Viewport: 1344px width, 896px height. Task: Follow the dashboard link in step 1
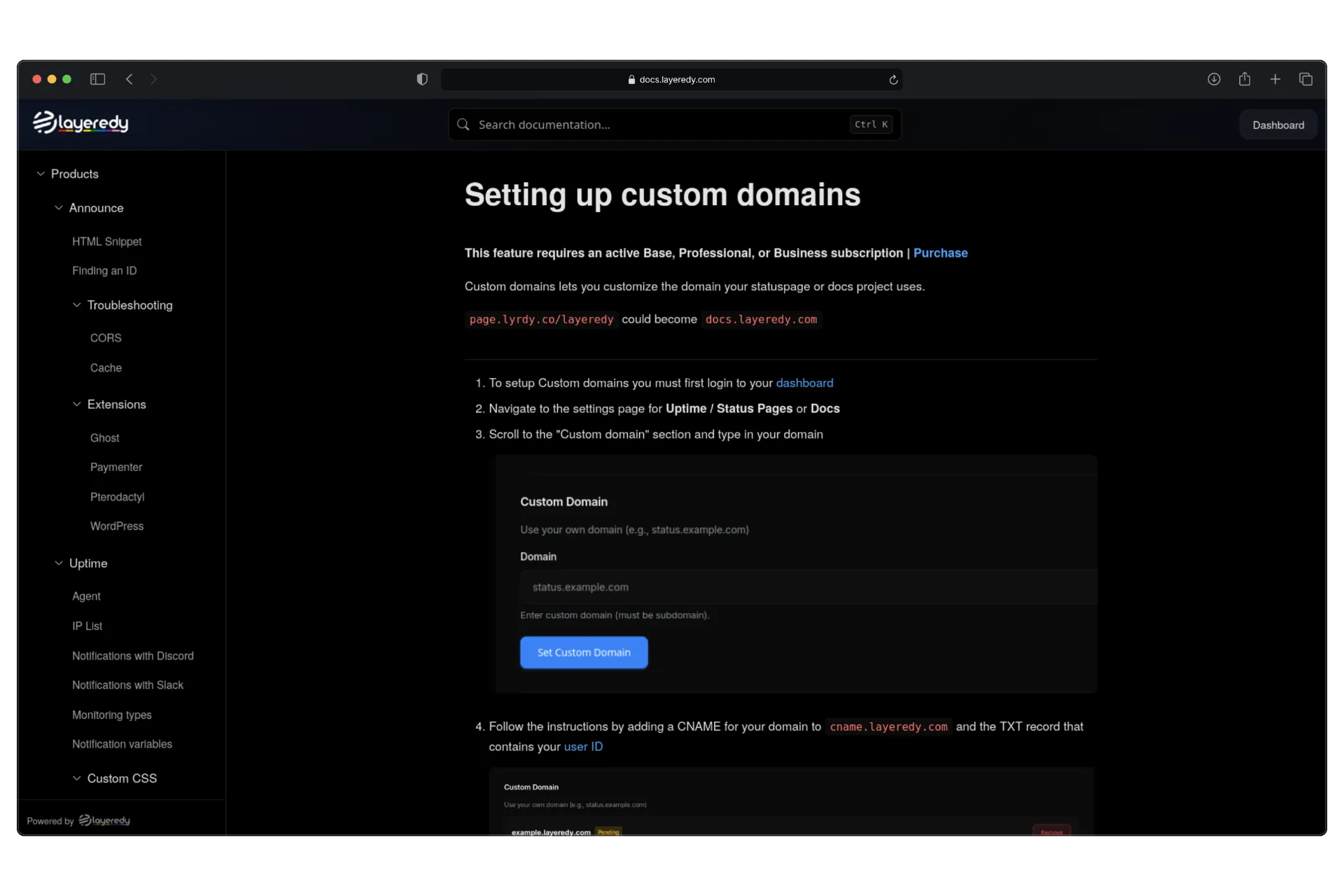tap(804, 384)
